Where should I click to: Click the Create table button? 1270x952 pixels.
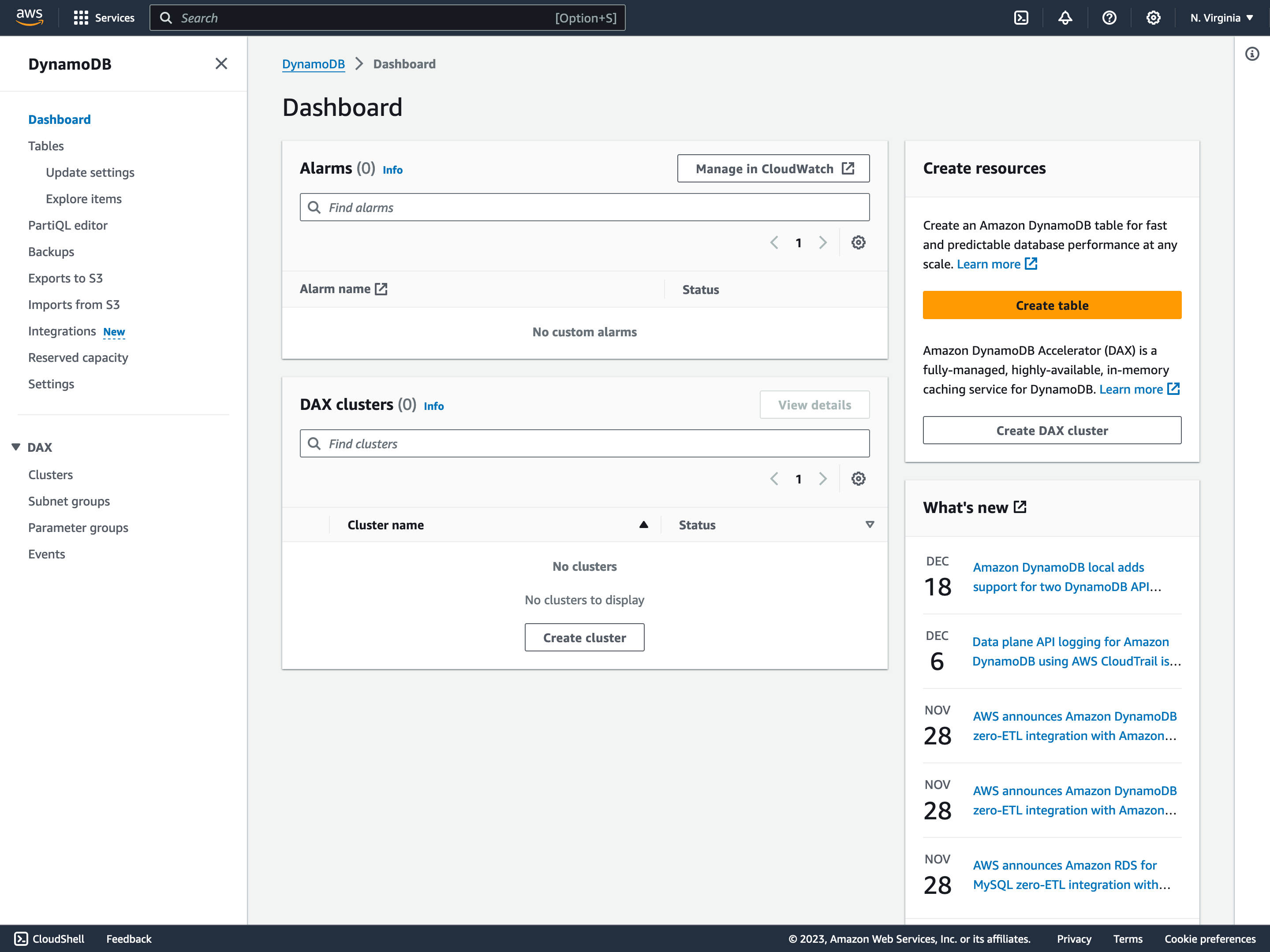tap(1052, 305)
